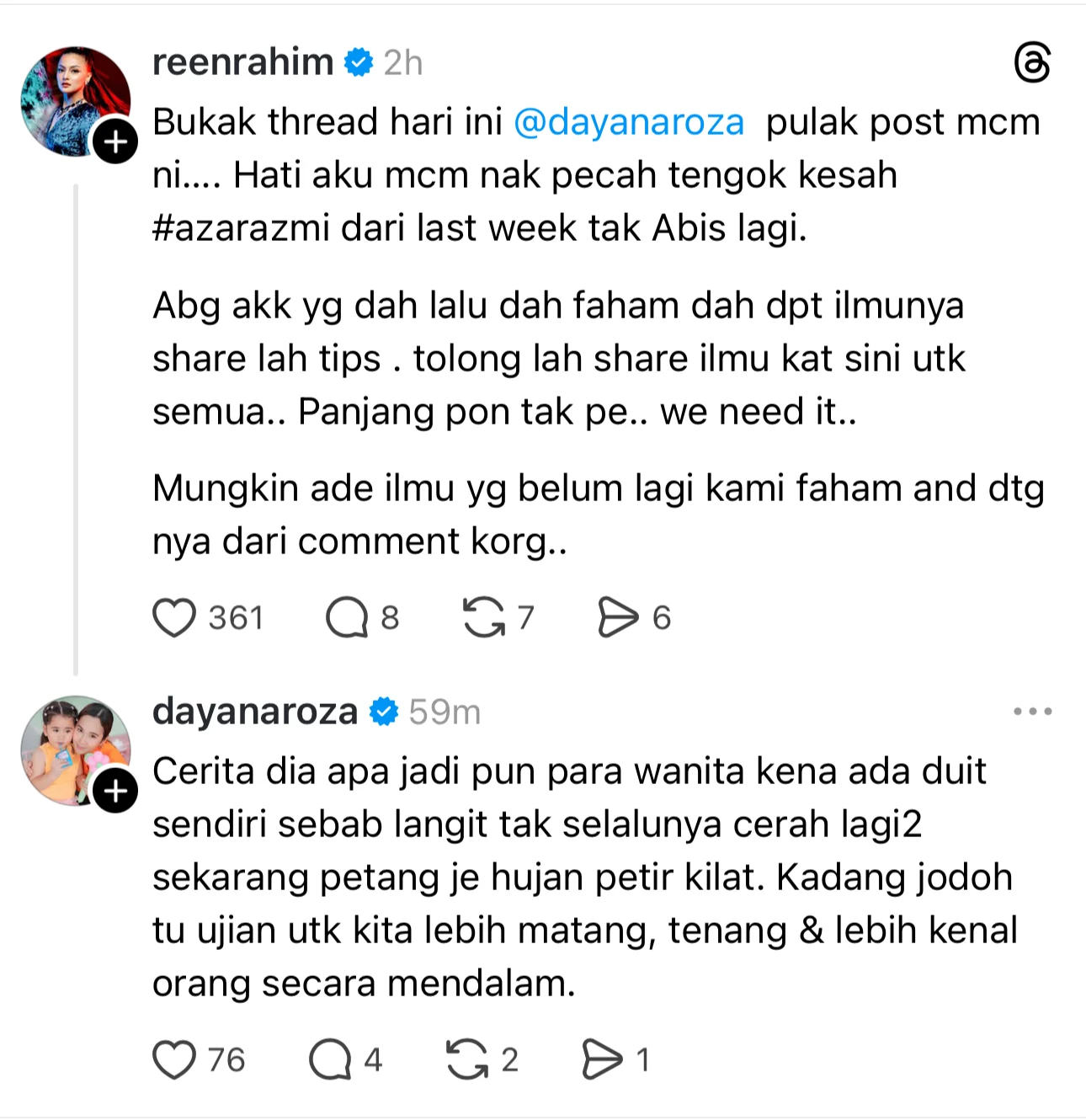Open reenrahim username profile link
Viewport: 1086px width, 1120px height.
(x=242, y=62)
